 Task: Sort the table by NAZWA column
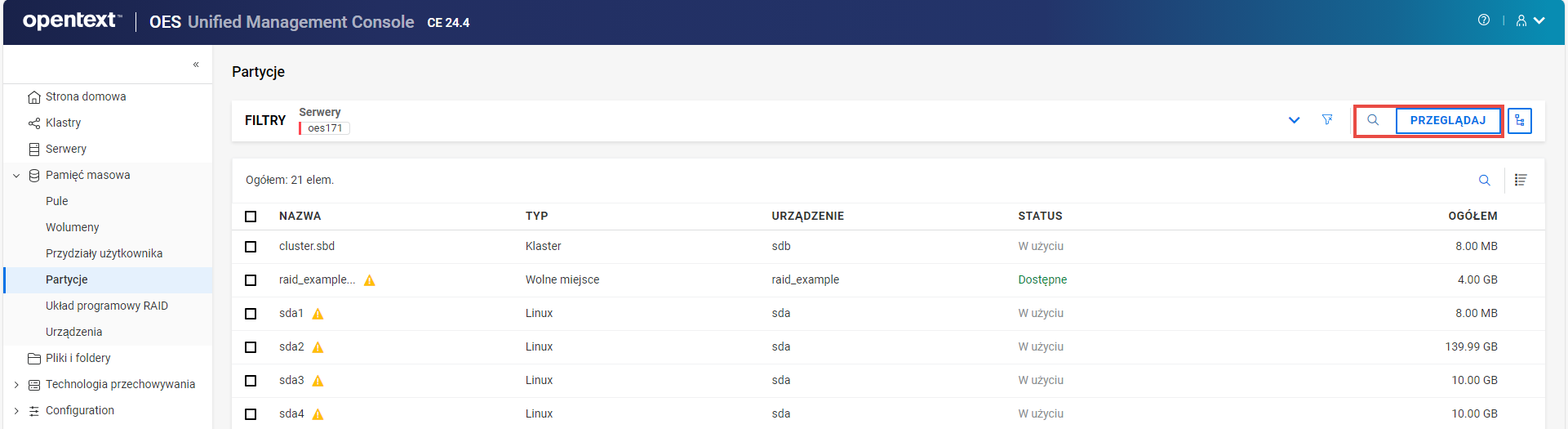300,217
